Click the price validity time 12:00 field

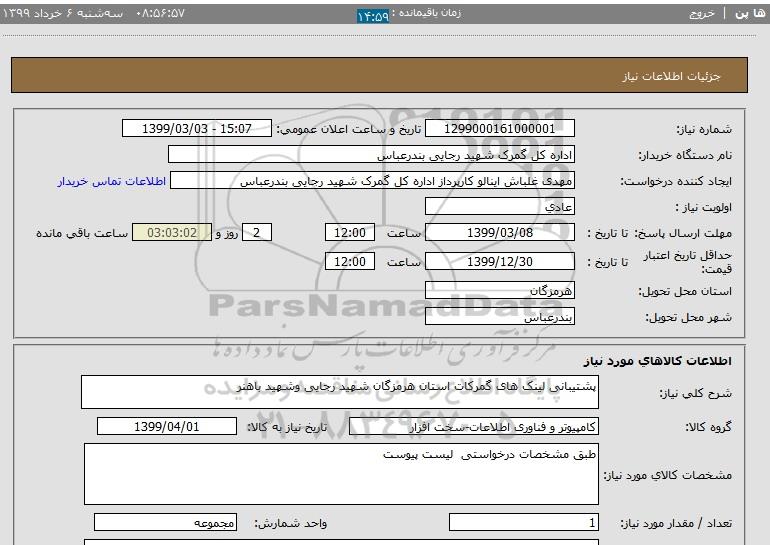[350, 261]
